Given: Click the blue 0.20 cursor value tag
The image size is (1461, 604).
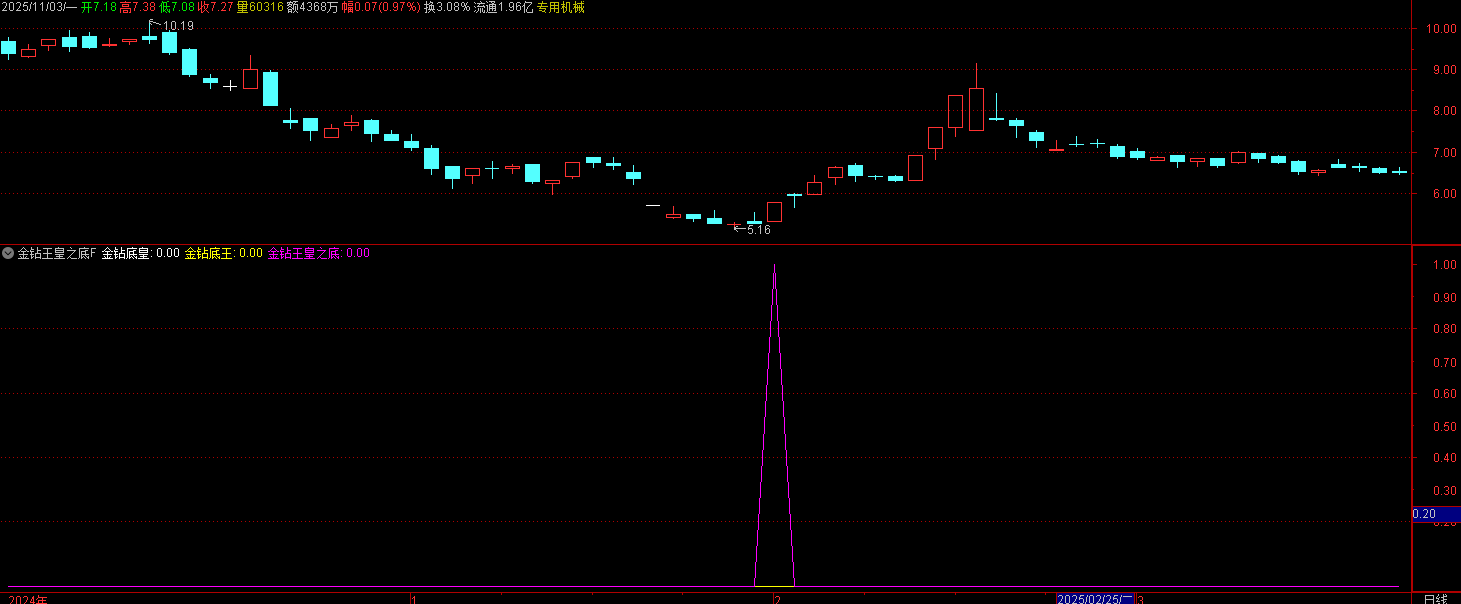Looking at the screenshot, I should (1435, 514).
